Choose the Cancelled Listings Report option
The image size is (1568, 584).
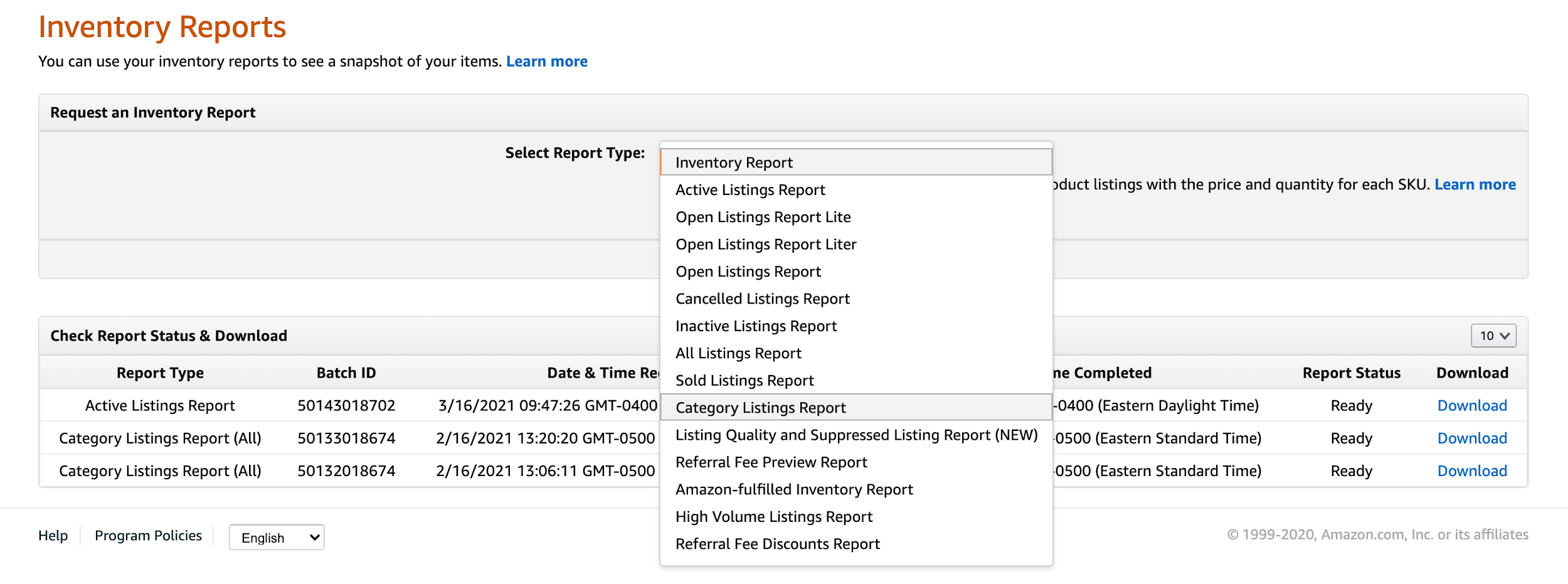click(x=762, y=299)
